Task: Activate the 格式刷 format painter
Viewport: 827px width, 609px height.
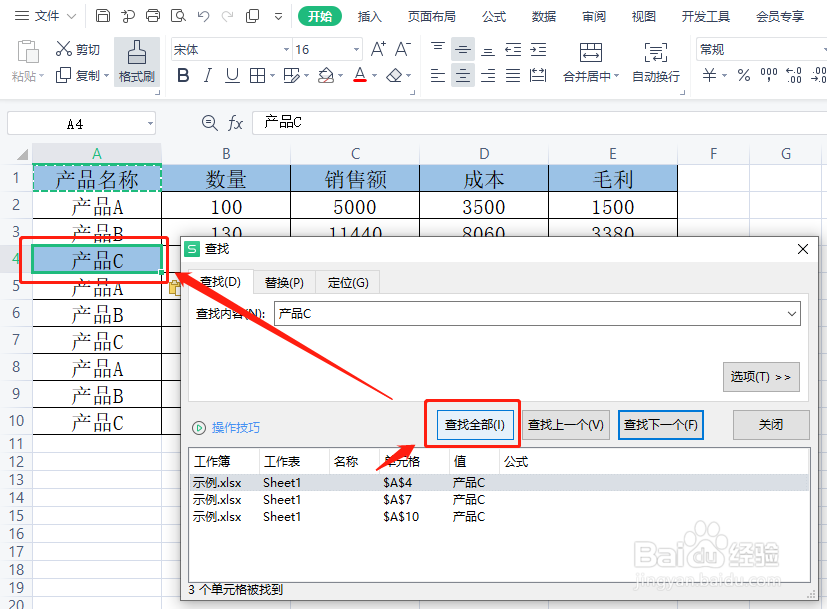Action: (x=136, y=63)
